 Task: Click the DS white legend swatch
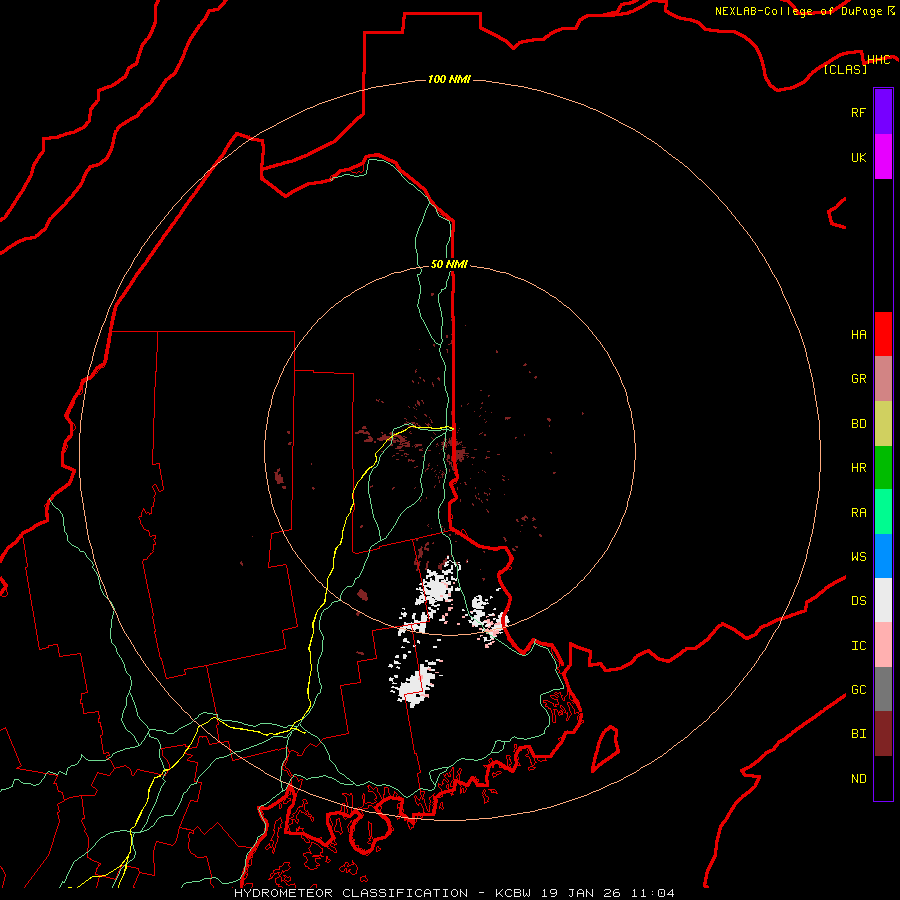click(883, 600)
